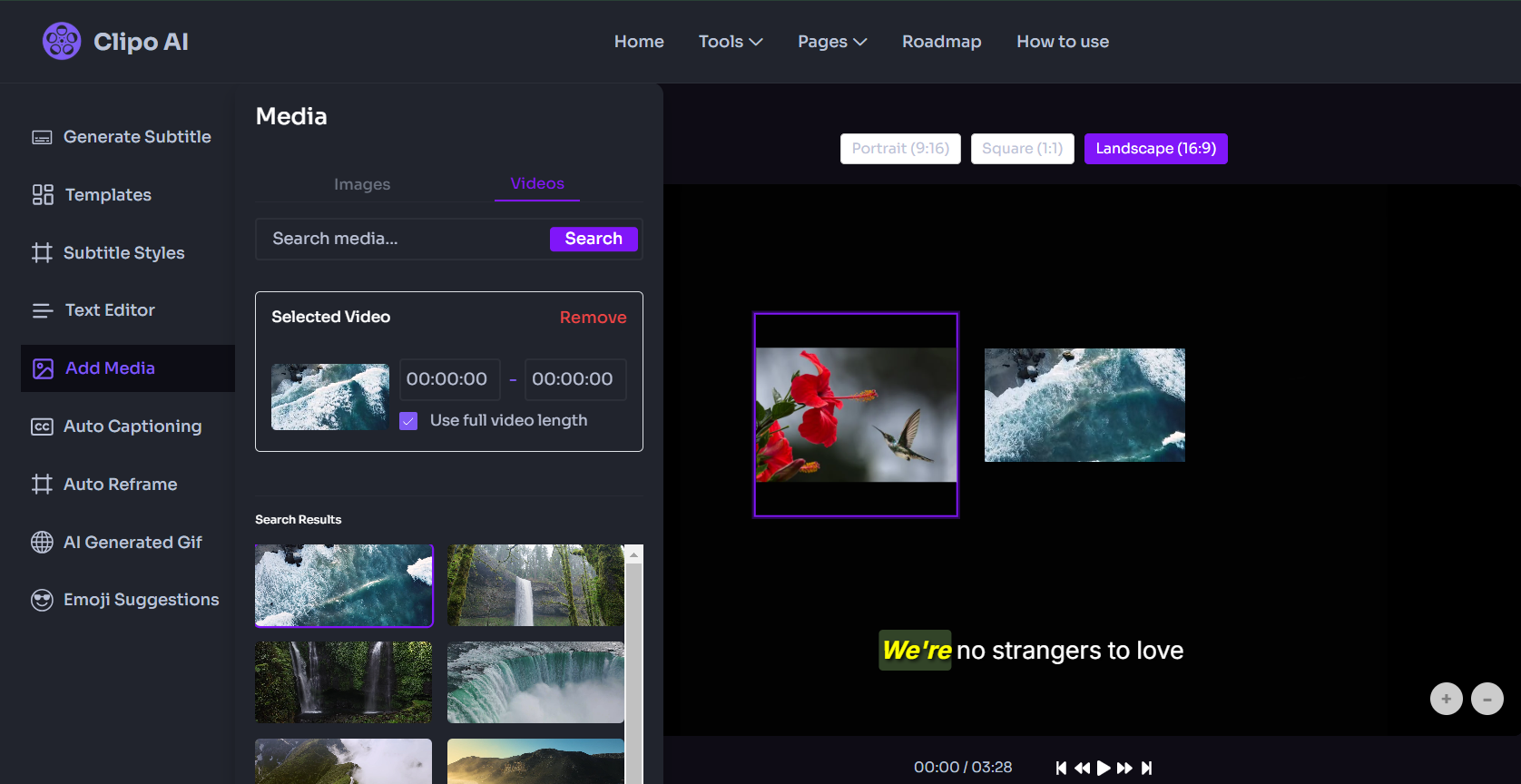Image resolution: width=1521 pixels, height=784 pixels.
Task: Click the 00:00 / 03:28 time display
Action: click(963, 768)
